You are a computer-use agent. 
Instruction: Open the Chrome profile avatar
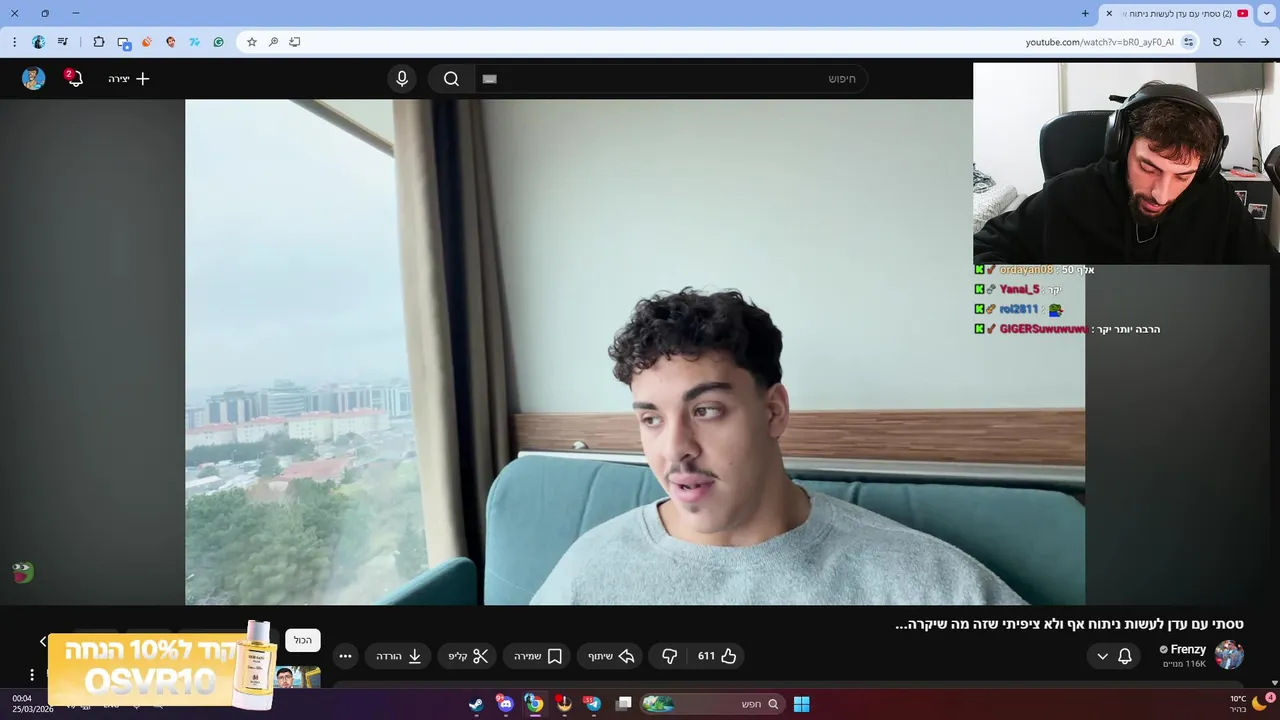pyautogui.click(x=39, y=42)
